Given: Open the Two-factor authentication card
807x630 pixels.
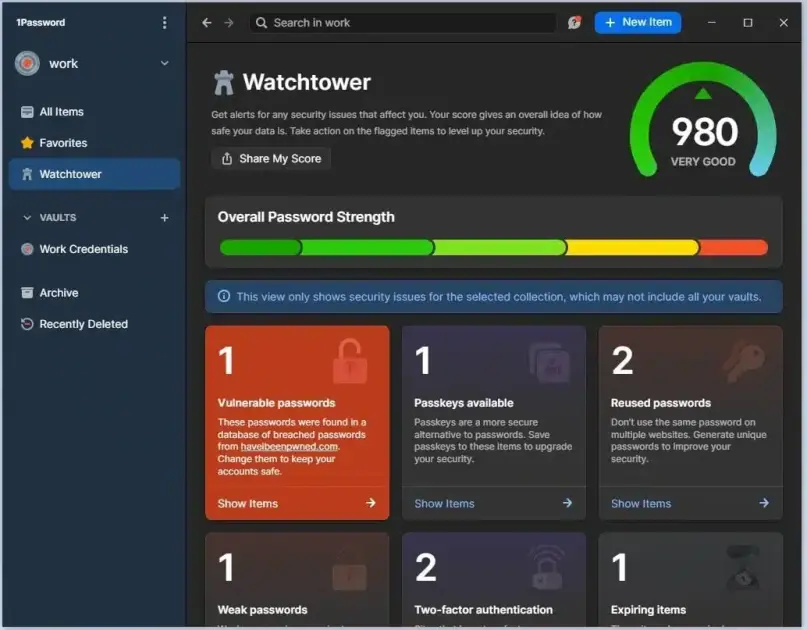Looking at the screenshot, I should click(494, 580).
